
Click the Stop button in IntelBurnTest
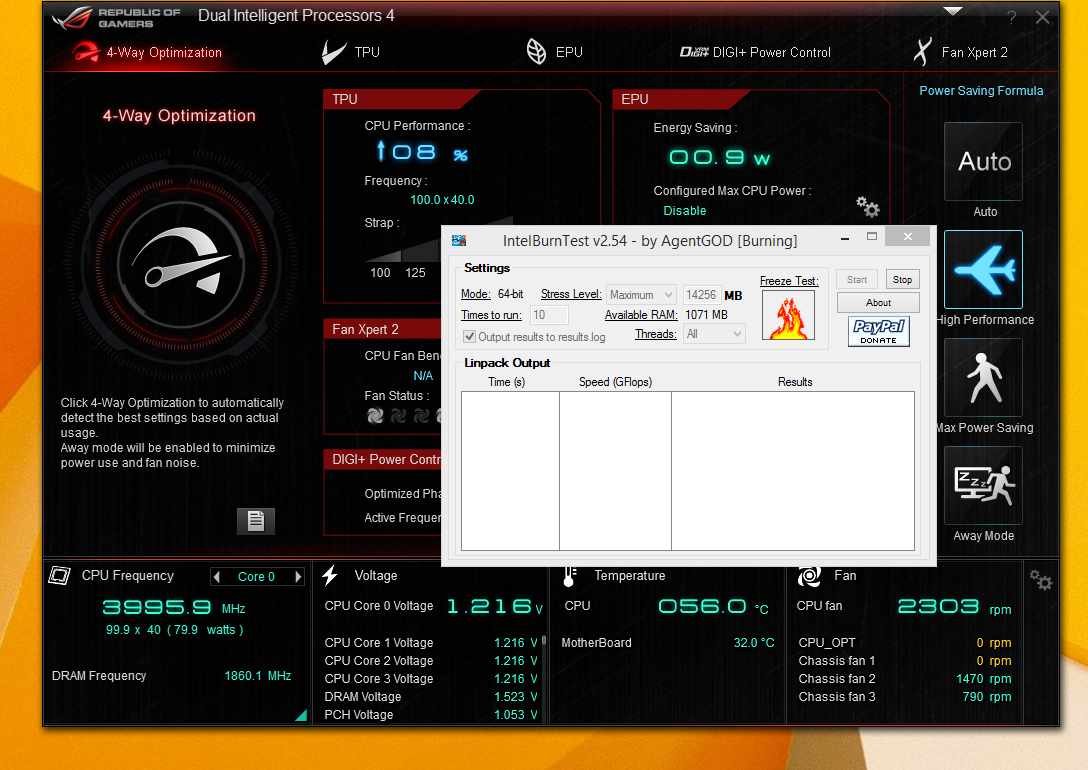point(903,280)
